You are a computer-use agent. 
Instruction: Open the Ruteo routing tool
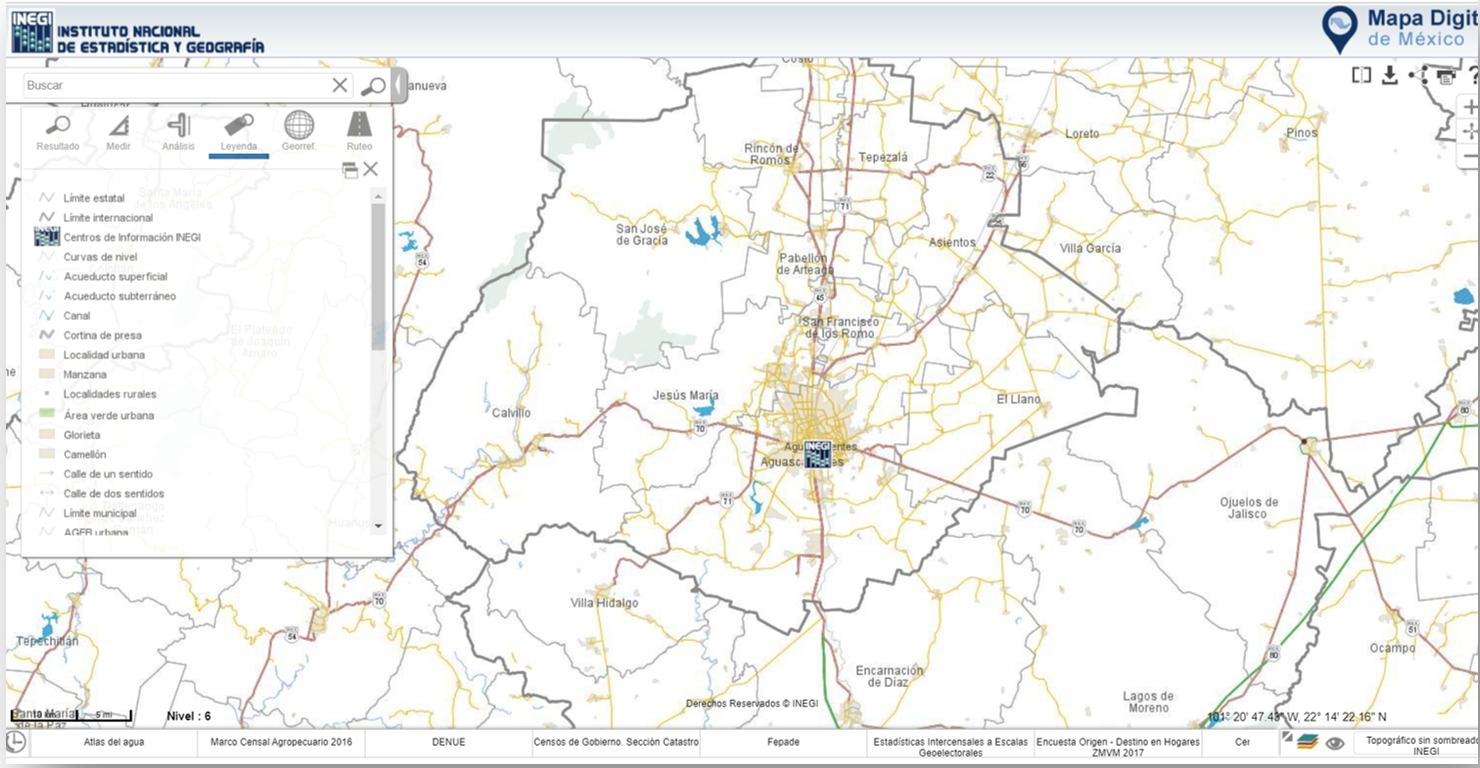pyautogui.click(x=359, y=132)
